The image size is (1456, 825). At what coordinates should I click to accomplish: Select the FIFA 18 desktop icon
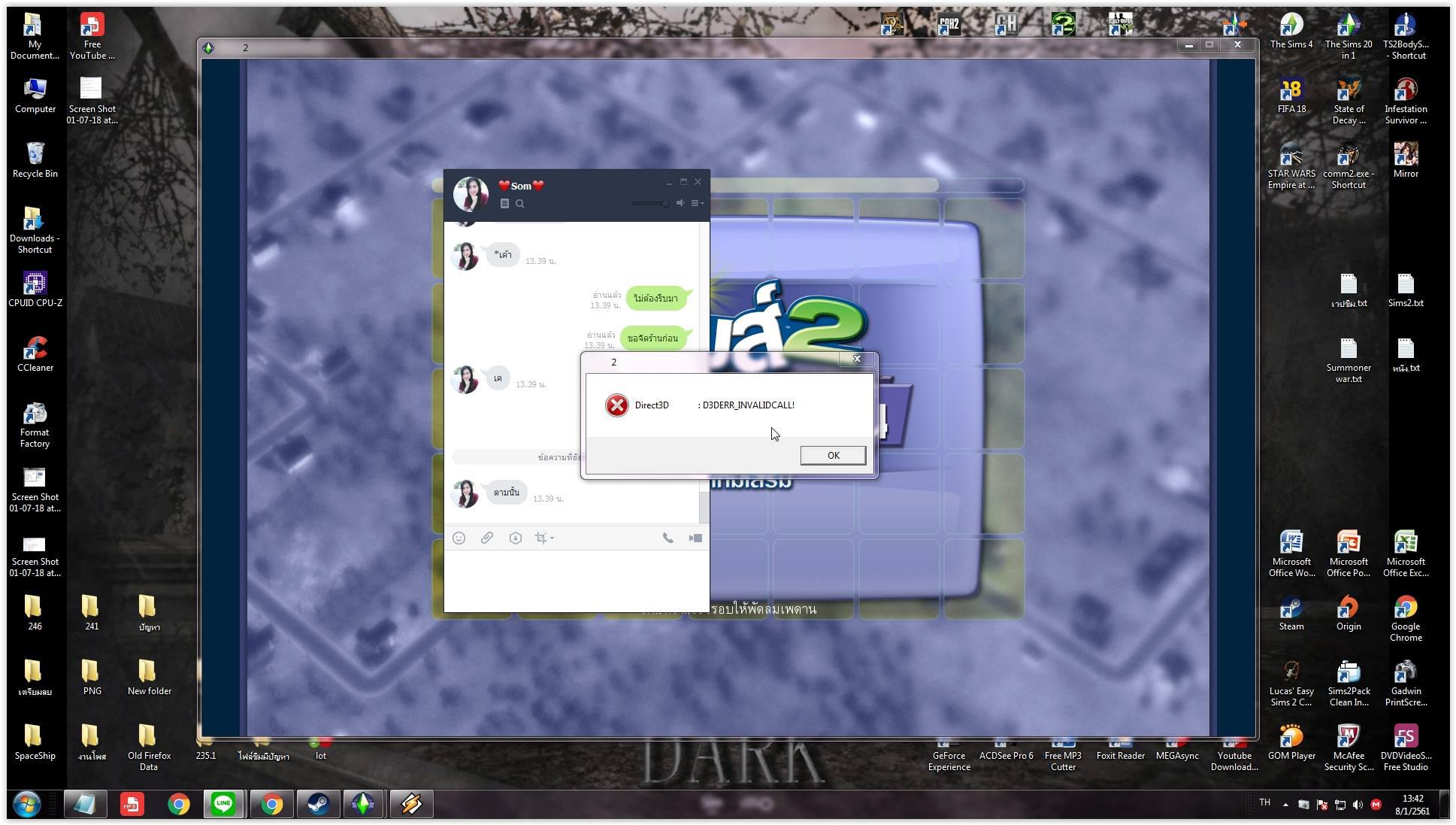point(1291,95)
